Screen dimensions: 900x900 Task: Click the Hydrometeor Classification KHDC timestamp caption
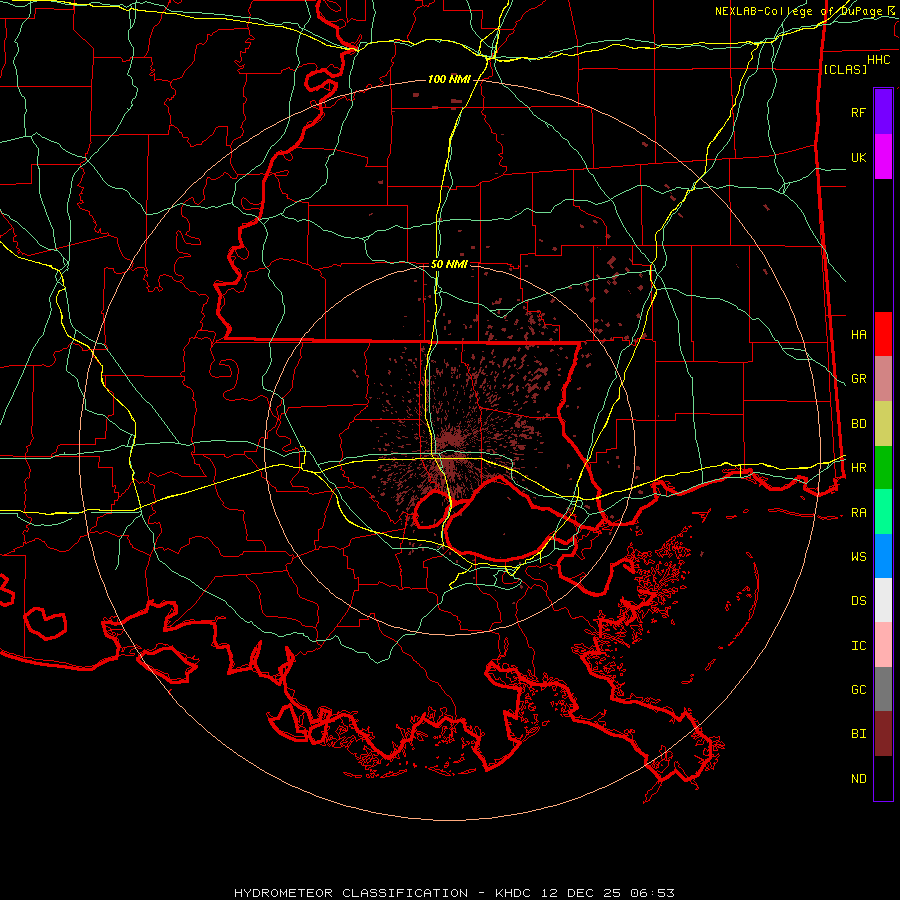pos(454,893)
